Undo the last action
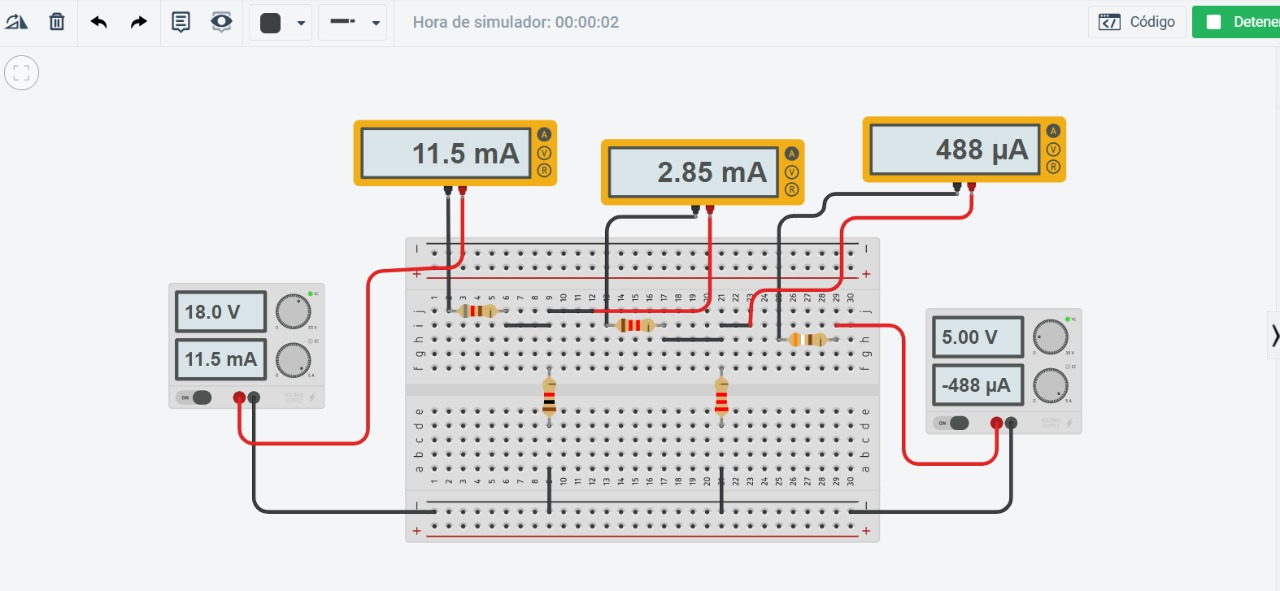 pos(99,21)
